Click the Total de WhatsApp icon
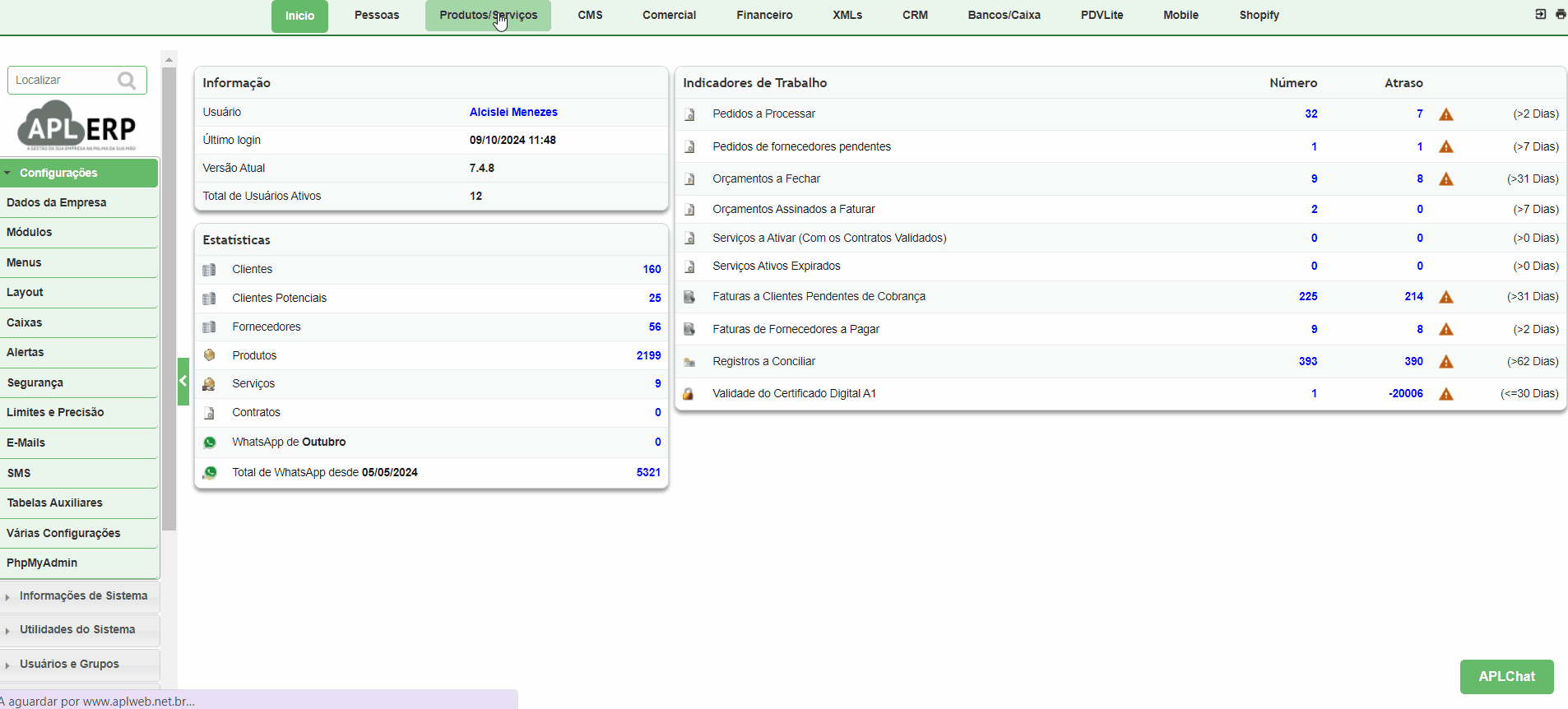The width and height of the screenshot is (1568, 709). click(x=210, y=473)
